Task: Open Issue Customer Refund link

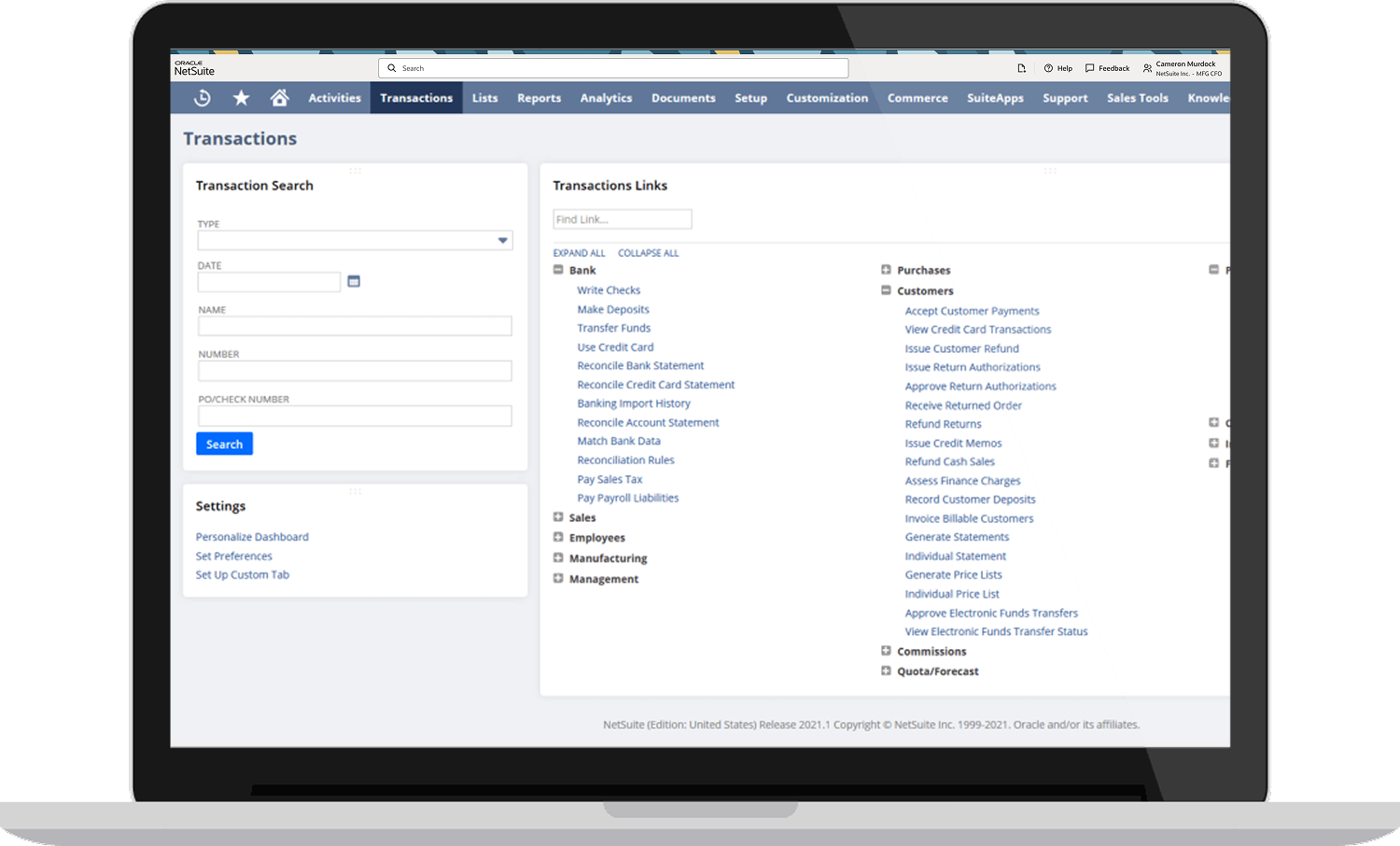Action: pyautogui.click(x=961, y=348)
